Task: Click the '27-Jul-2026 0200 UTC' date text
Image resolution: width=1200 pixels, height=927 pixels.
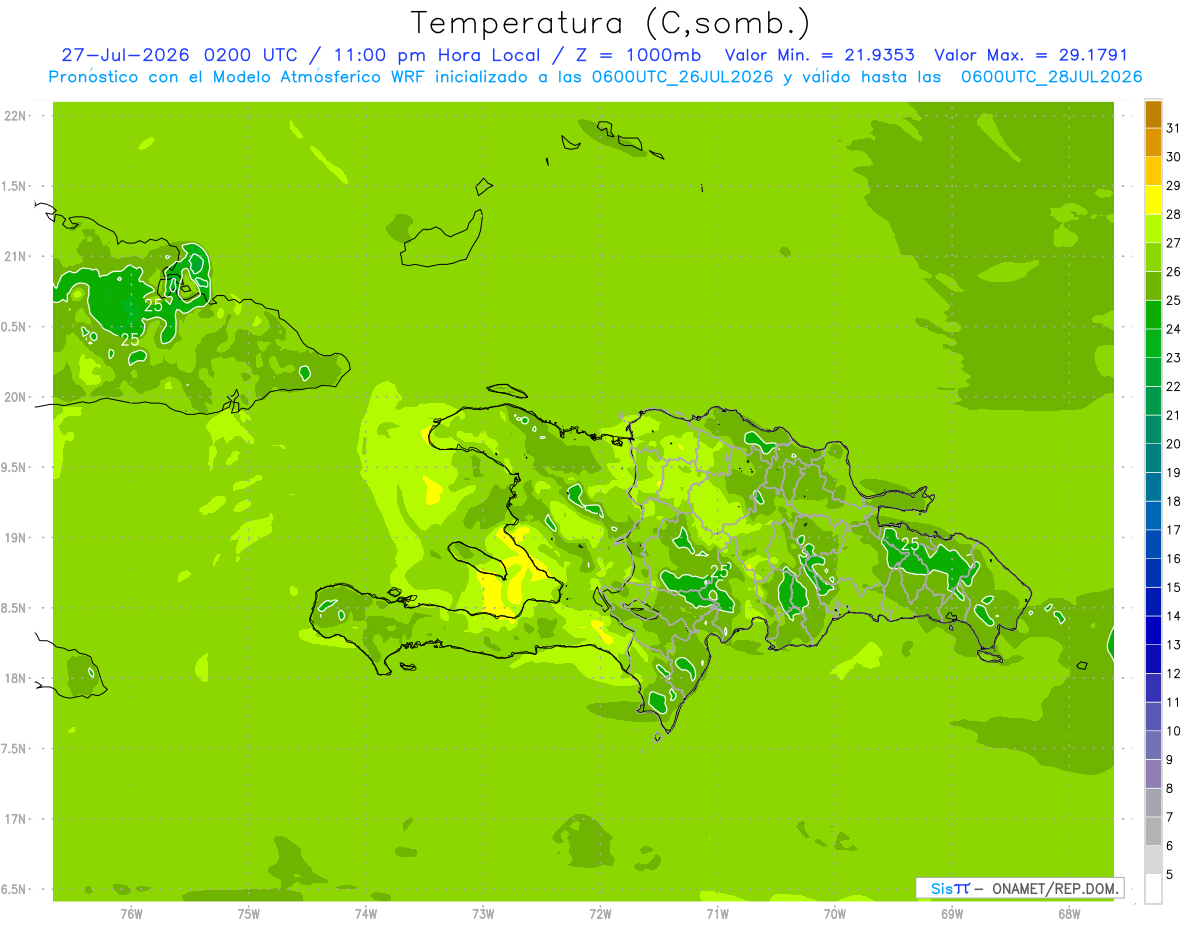Action: [x=179, y=55]
